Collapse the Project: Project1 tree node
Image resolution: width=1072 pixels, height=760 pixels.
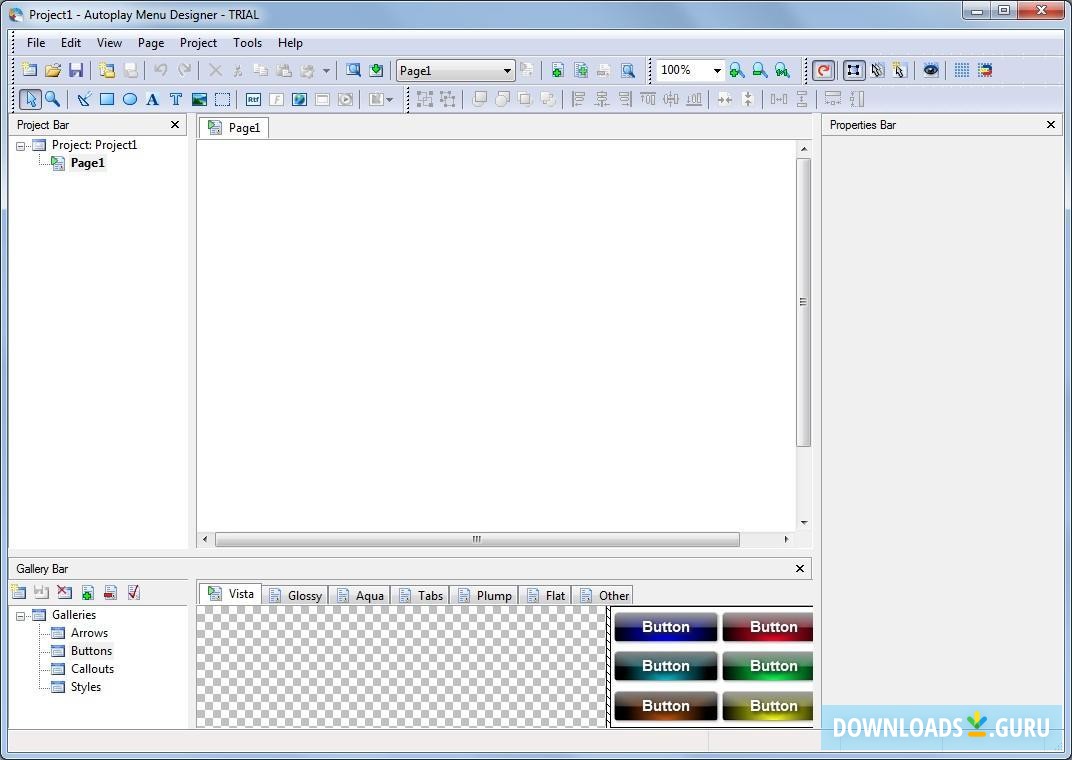(21, 146)
